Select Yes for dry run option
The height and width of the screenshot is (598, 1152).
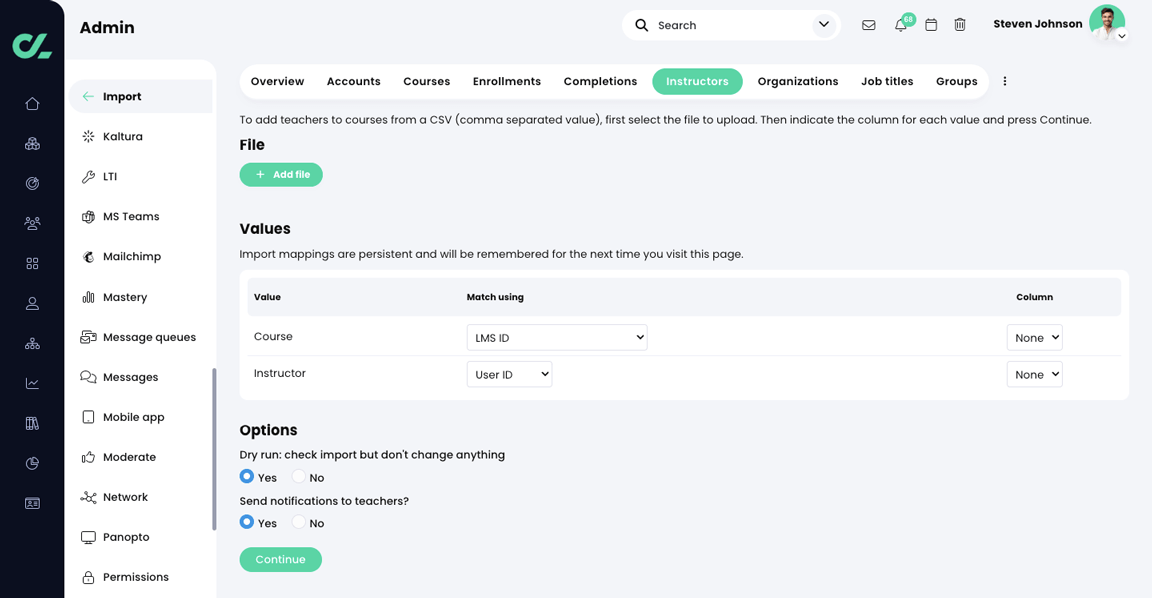[246, 477]
